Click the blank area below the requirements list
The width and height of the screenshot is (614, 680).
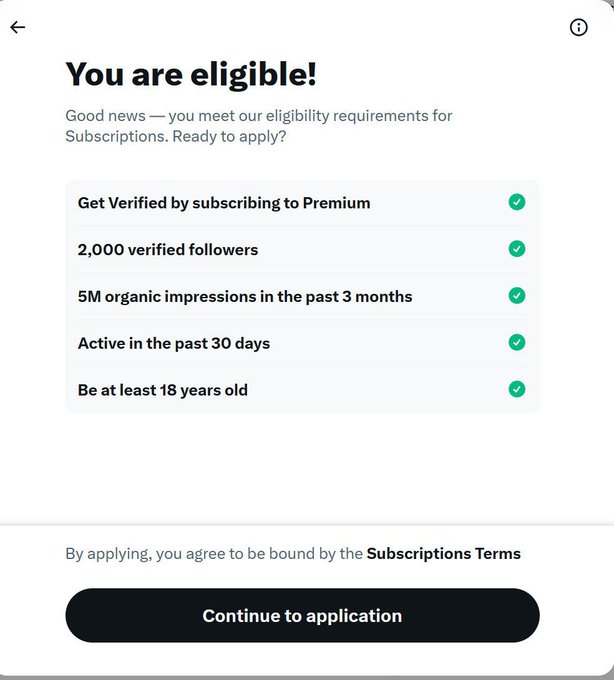302,465
